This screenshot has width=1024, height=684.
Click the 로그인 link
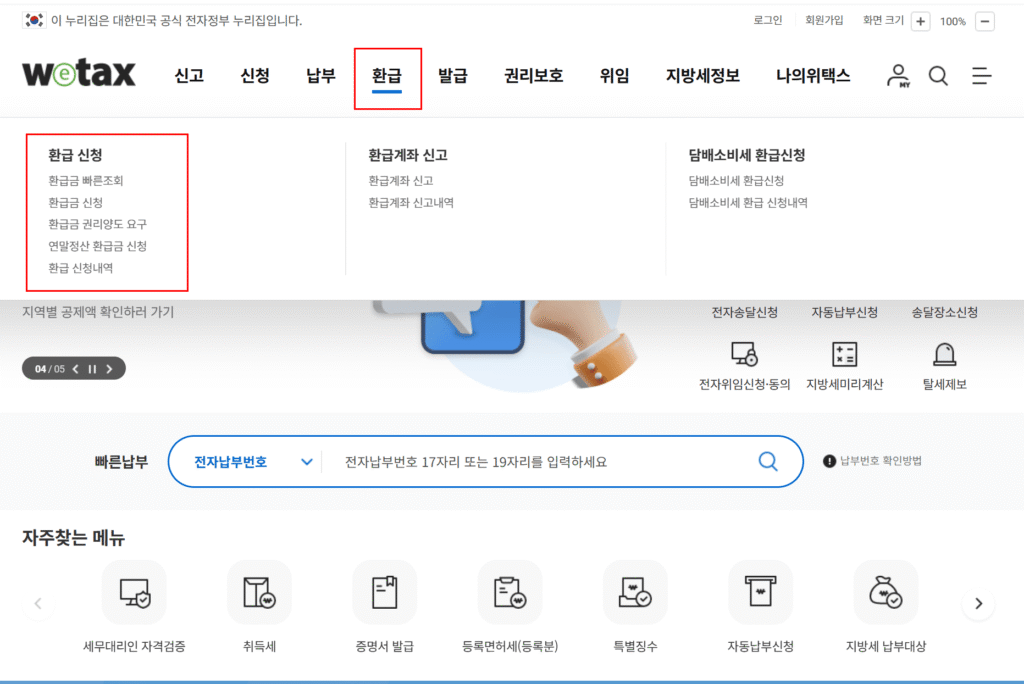pyautogui.click(x=767, y=21)
